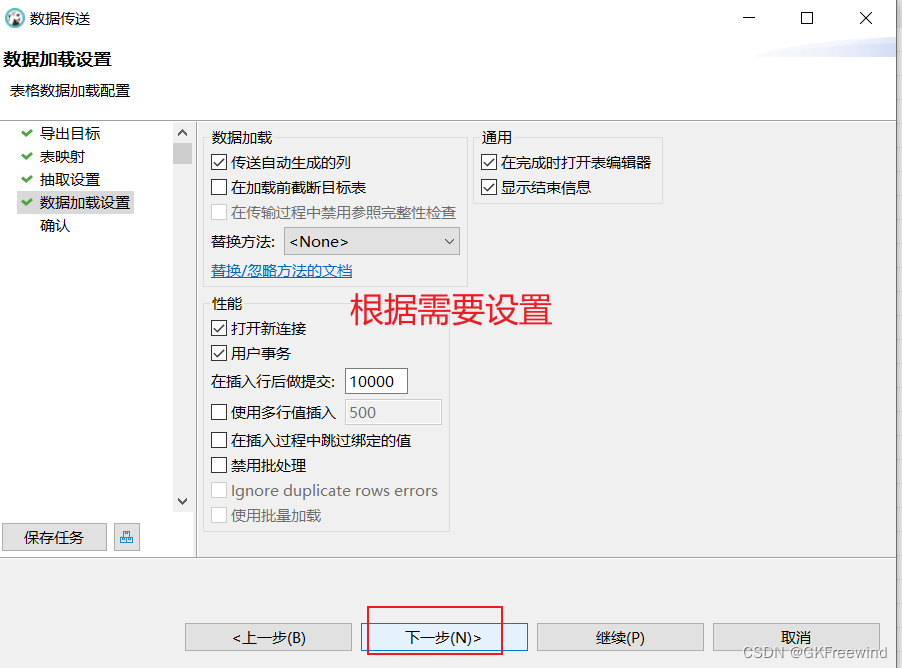Open 替换/忽略方法的文档 link
The width and height of the screenshot is (902, 668).
pyautogui.click(x=281, y=271)
